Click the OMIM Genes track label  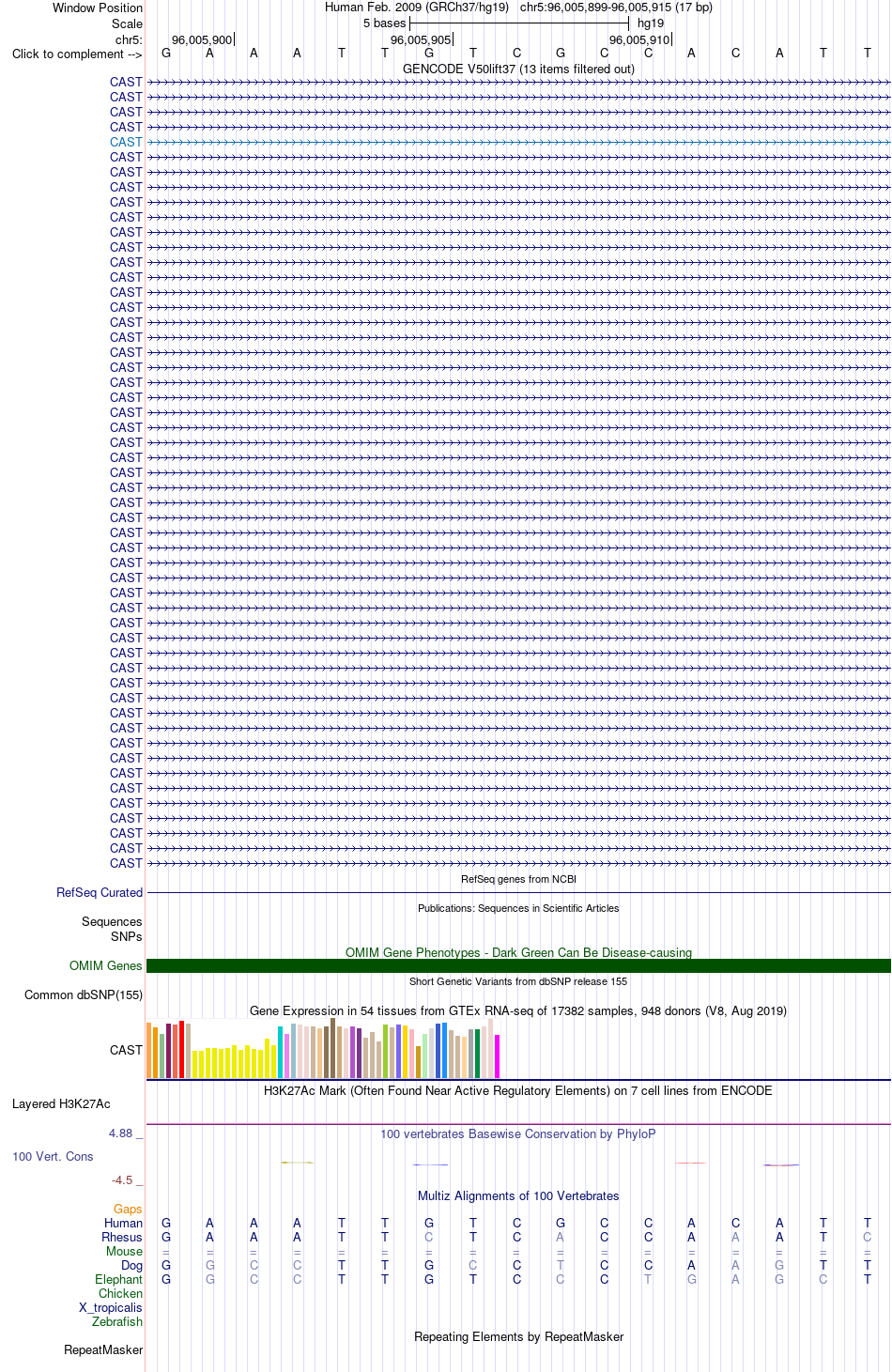point(106,966)
